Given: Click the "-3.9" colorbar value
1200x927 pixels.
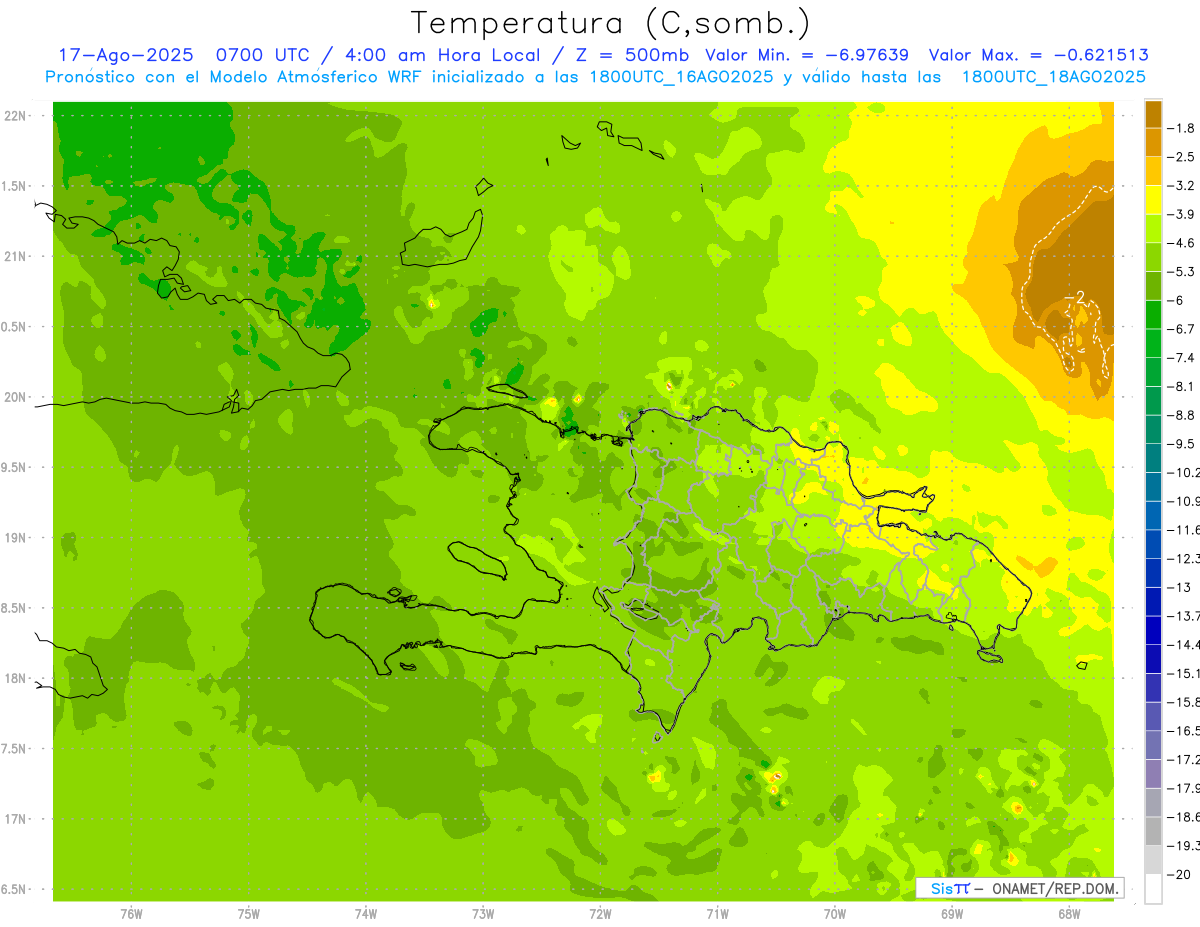Looking at the screenshot, I should [x=1183, y=214].
